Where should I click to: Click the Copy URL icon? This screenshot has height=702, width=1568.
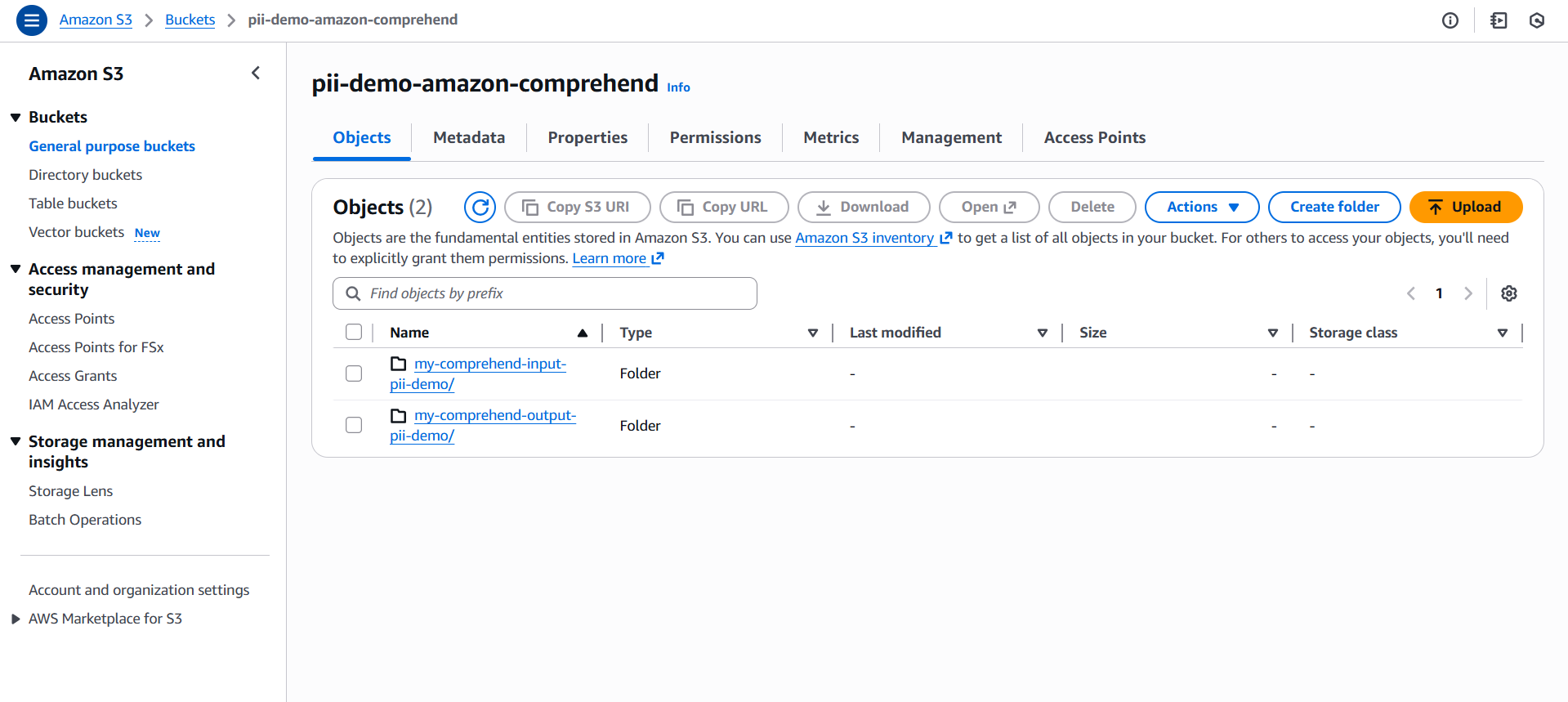click(686, 207)
